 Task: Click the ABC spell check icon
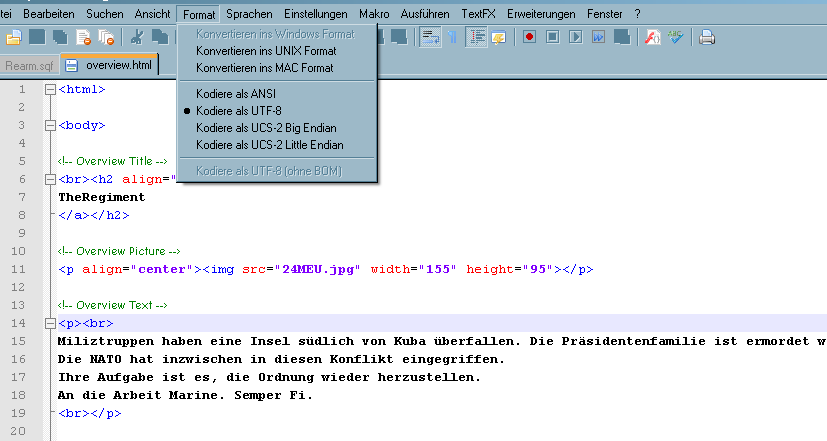tap(676, 37)
